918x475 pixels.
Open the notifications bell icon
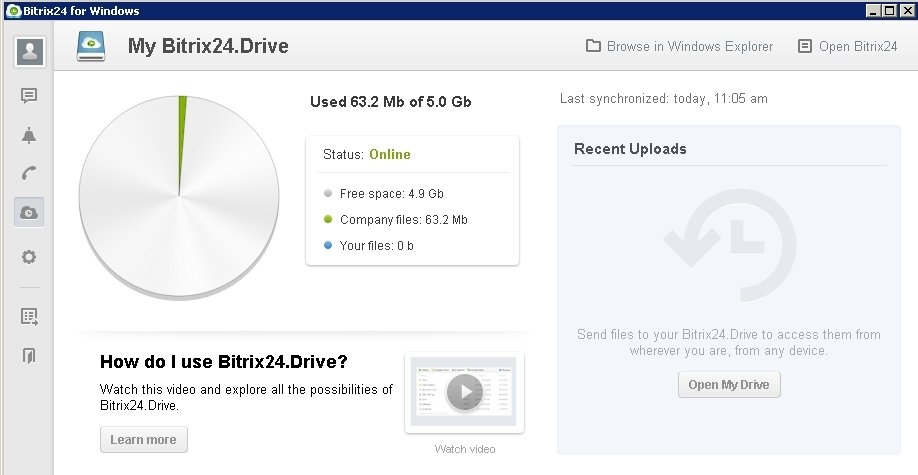coord(29,135)
